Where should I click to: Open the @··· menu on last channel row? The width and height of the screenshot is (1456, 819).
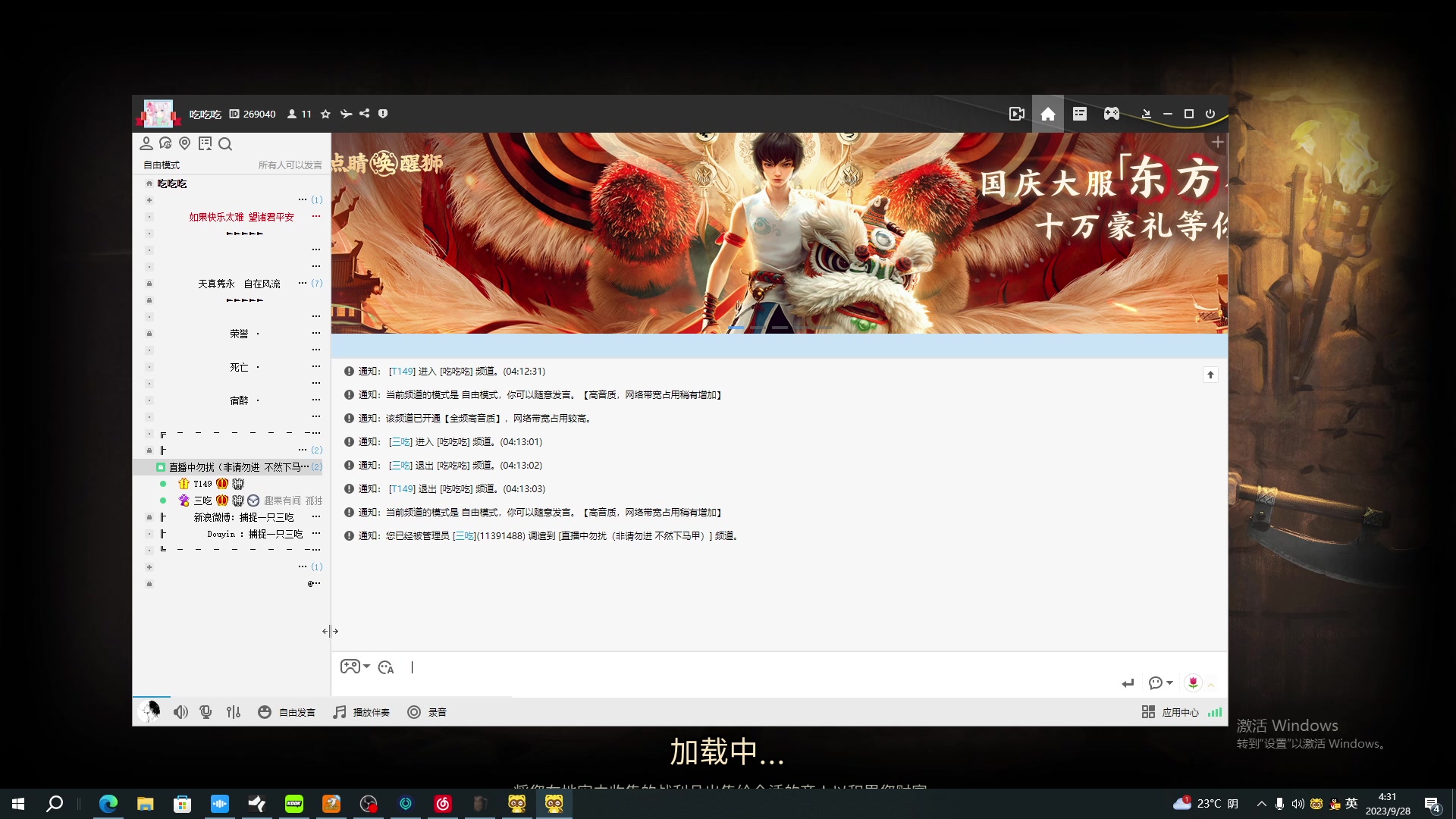click(x=314, y=584)
